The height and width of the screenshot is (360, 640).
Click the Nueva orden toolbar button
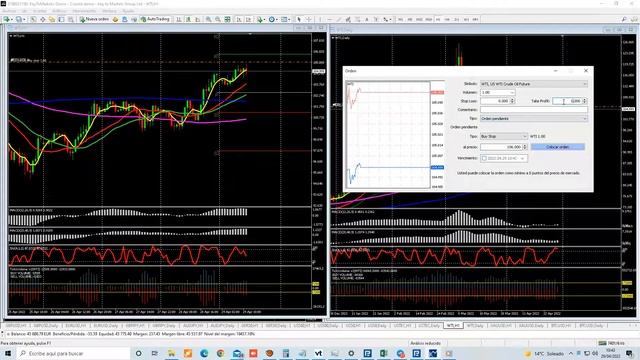point(94,19)
